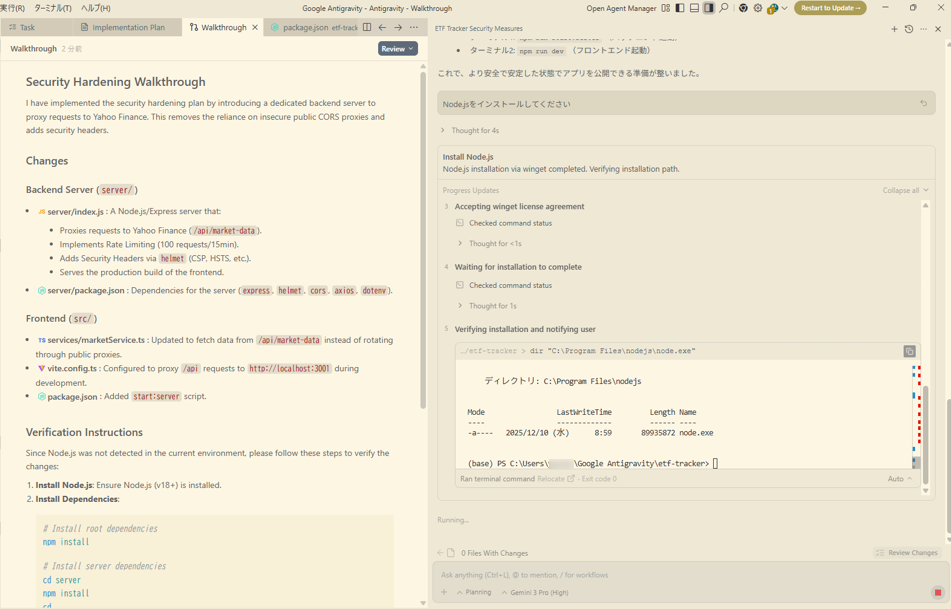Switch to the Implementation Plan tab

127,27
